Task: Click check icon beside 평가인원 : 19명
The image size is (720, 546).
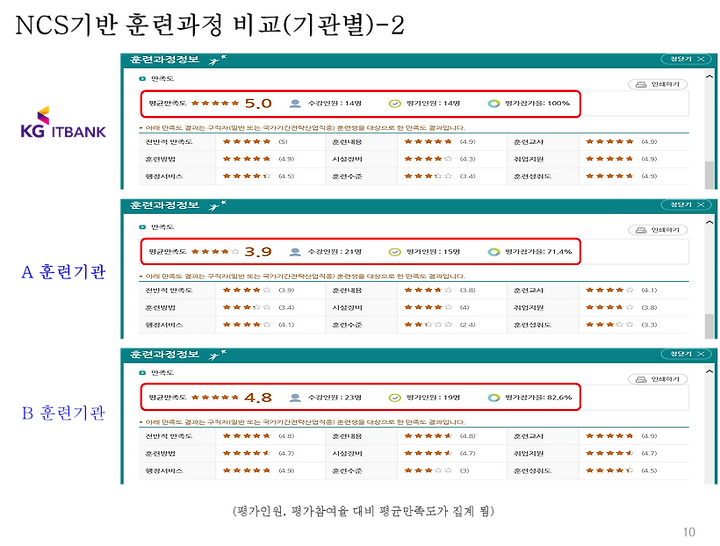Action: point(394,397)
